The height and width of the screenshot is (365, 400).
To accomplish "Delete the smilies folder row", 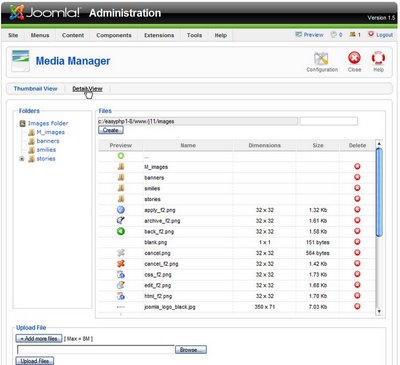I will point(357,188).
